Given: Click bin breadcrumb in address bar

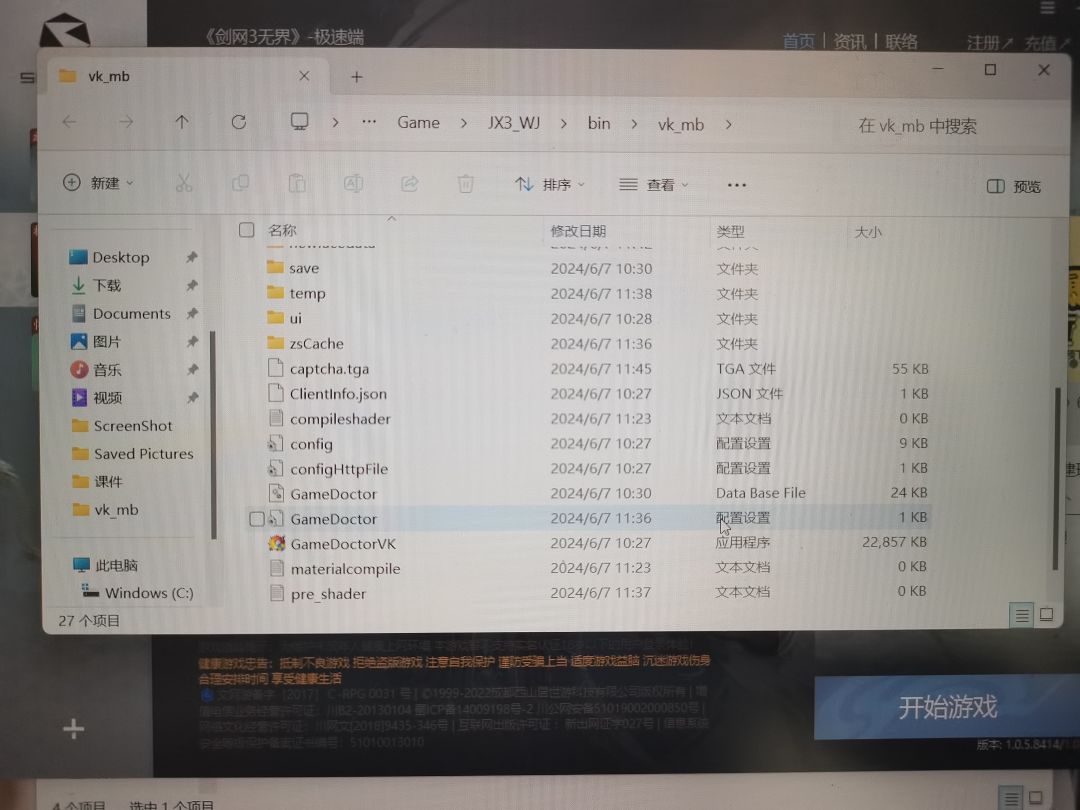Looking at the screenshot, I should click(x=599, y=123).
